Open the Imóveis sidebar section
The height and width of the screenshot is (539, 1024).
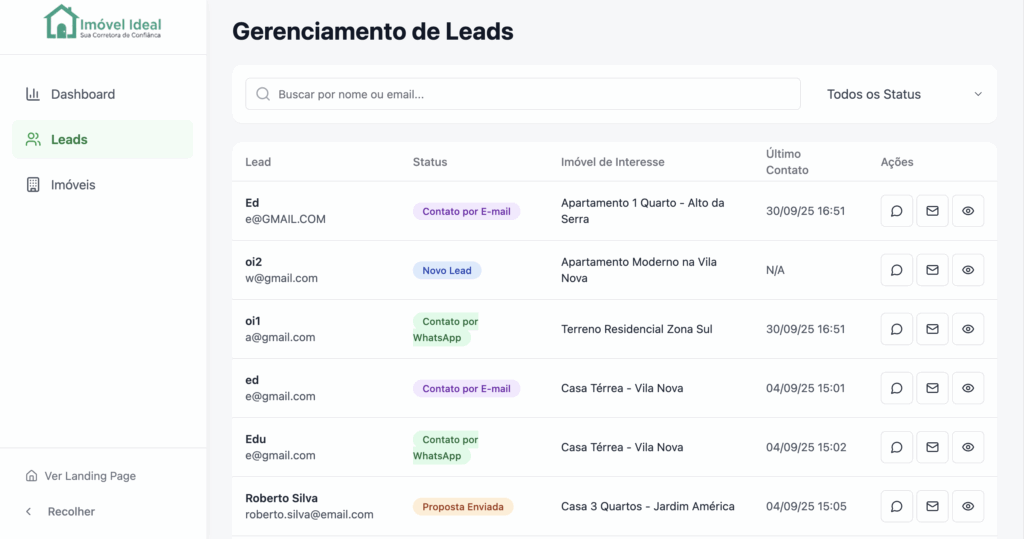(73, 185)
